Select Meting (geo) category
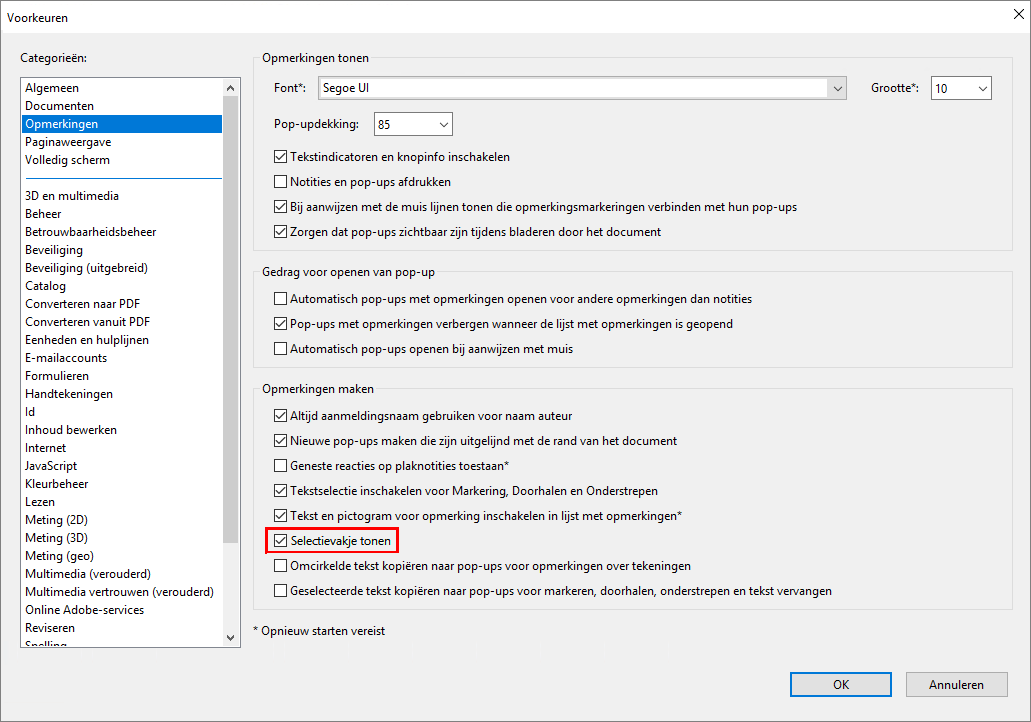Image resolution: width=1031 pixels, height=722 pixels. pyautogui.click(x=122, y=556)
